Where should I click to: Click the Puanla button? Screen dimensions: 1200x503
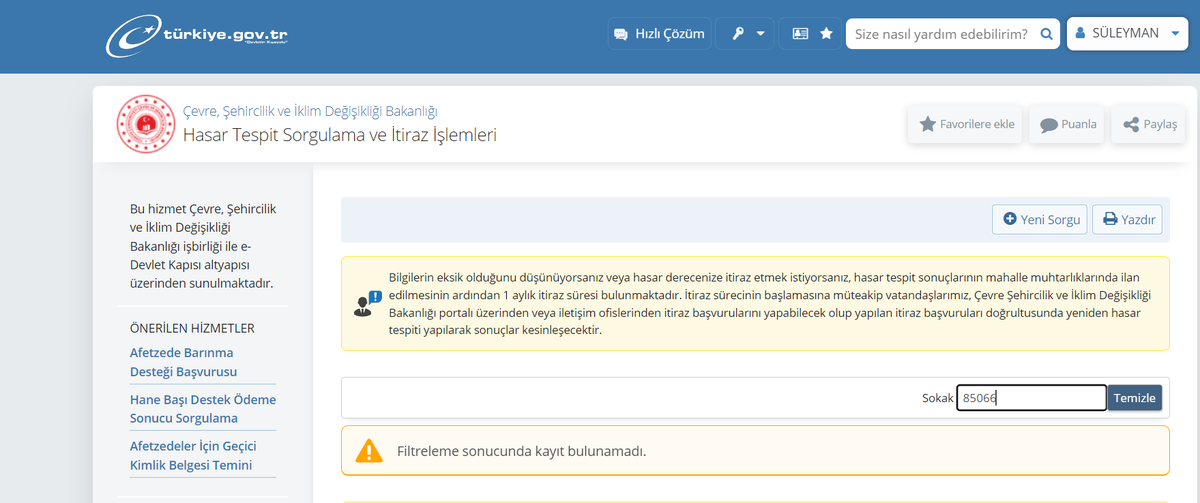coord(1067,124)
